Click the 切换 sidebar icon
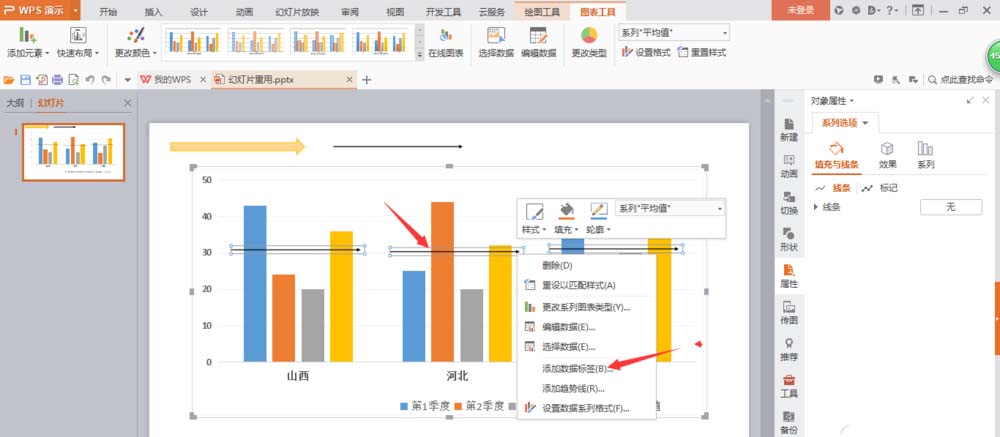This screenshot has width=1000, height=437. pyautogui.click(x=789, y=203)
